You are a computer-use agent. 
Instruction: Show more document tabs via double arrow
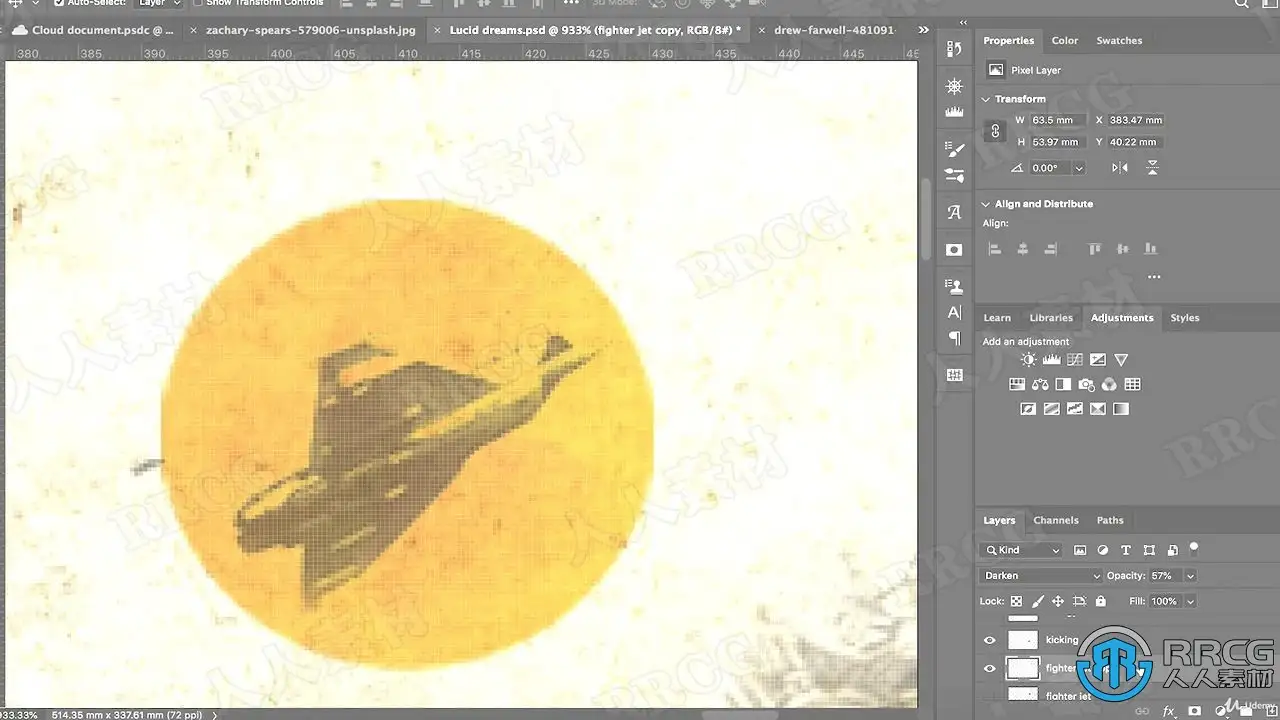click(x=923, y=30)
